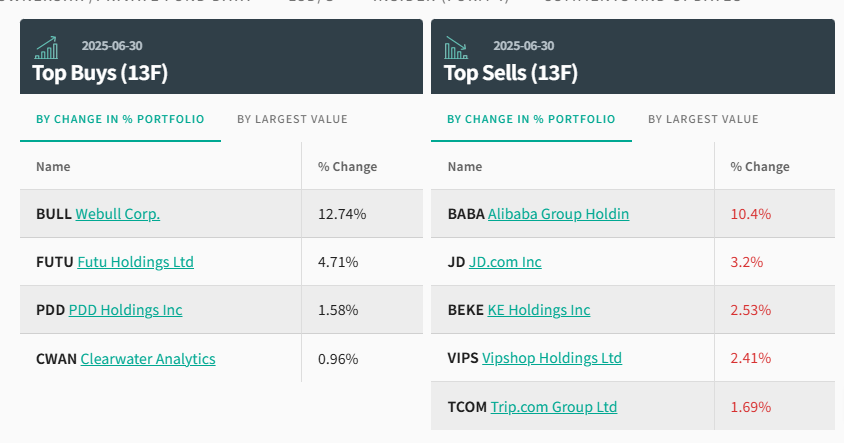Open the Trip.com Group Ltd link

554,406
